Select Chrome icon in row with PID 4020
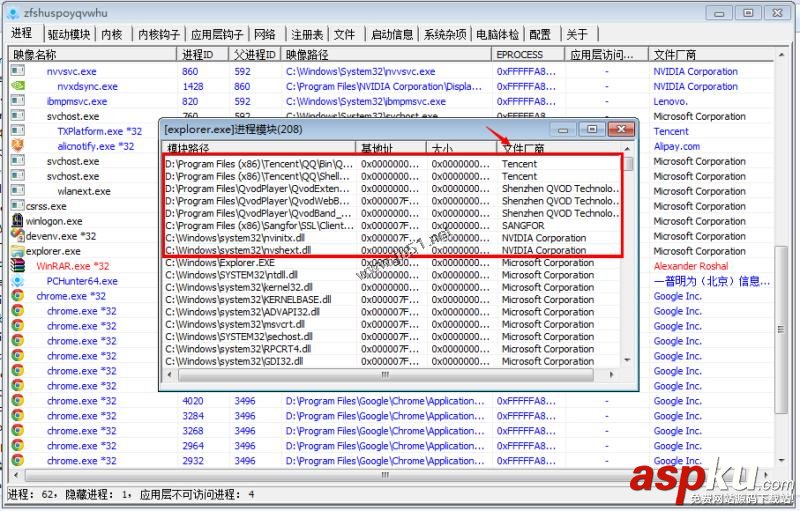Viewport: 800px width, 511px height. 17,400
